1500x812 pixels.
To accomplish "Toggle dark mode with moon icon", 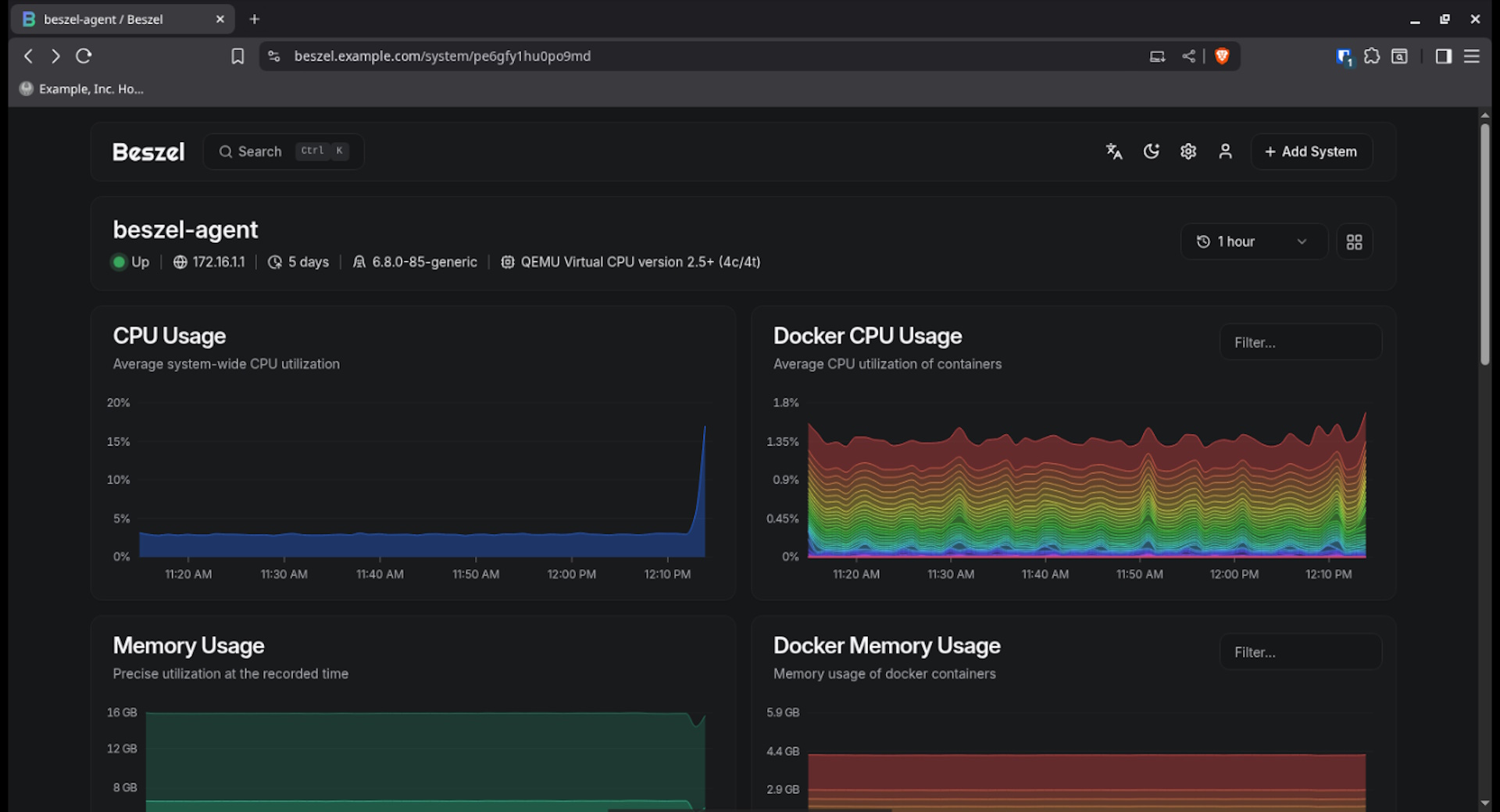I will pyautogui.click(x=1151, y=151).
